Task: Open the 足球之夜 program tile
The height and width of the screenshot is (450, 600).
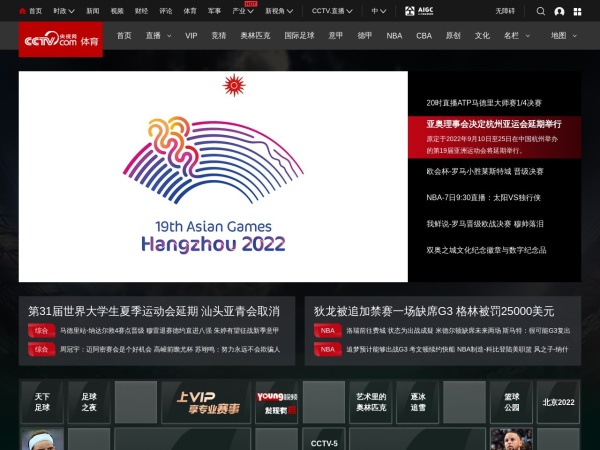Action: coord(89,402)
